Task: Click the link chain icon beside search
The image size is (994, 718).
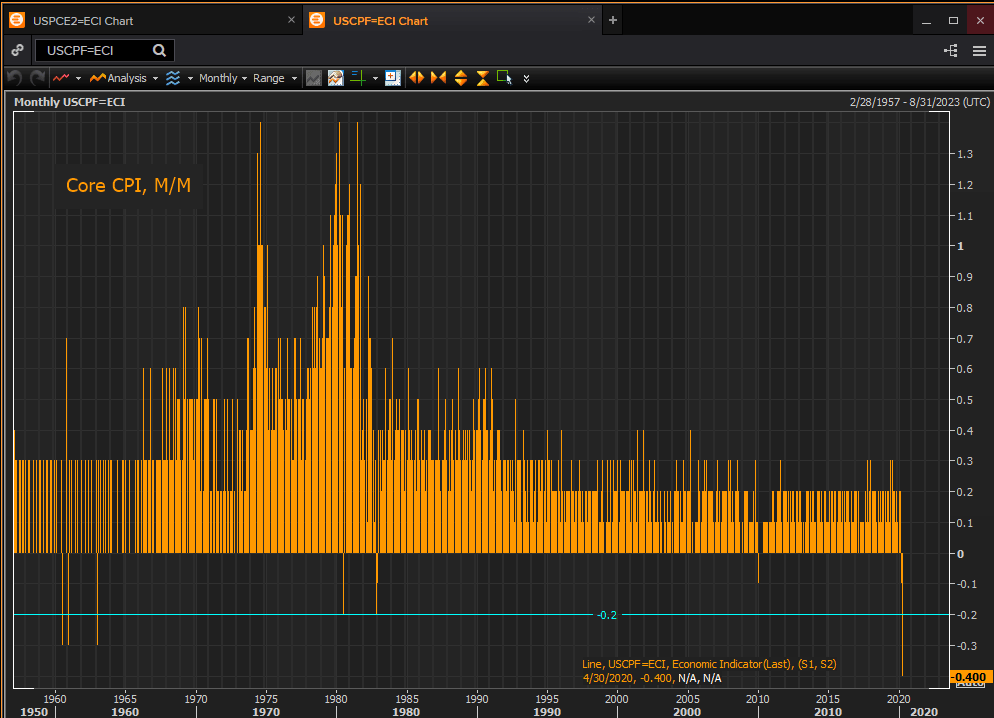Action: click(17, 50)
